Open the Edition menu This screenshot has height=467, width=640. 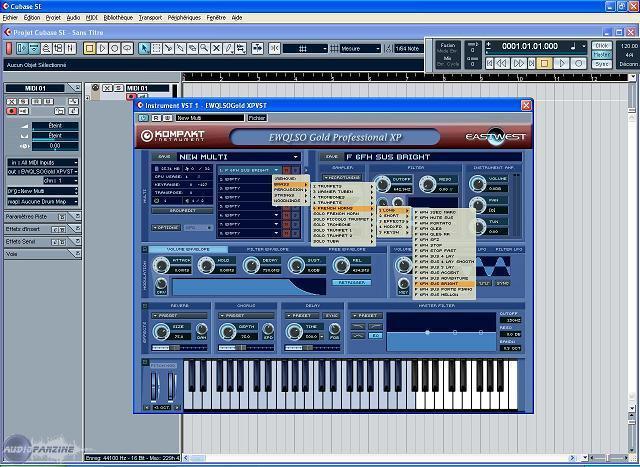pyautogui.click(x=32, y=18)
